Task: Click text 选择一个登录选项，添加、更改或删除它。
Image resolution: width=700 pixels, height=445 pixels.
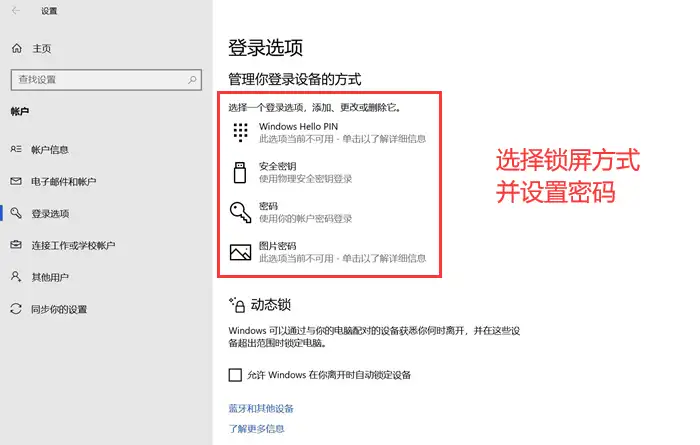Action: point(315,108)
